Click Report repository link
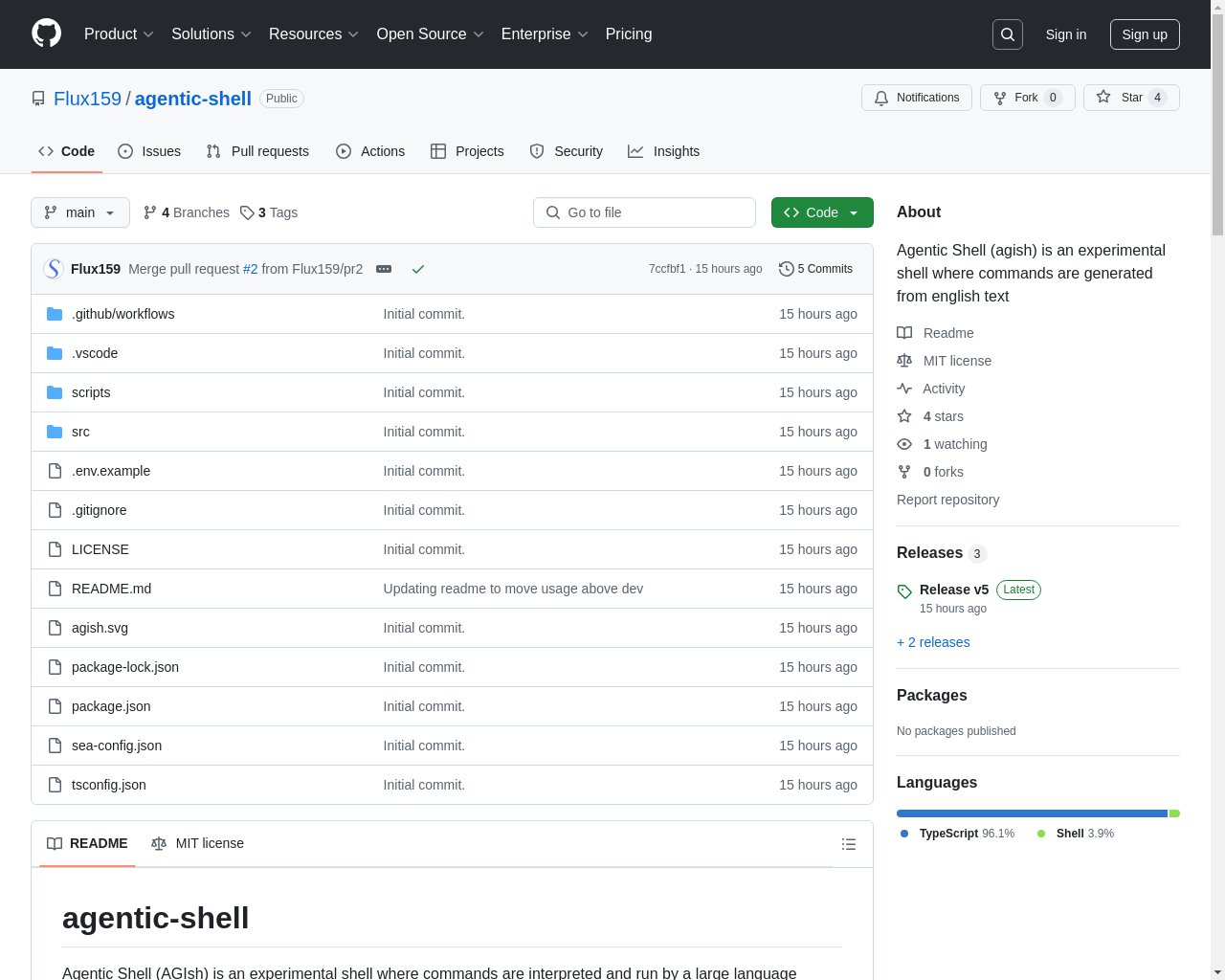This screenshot has width=1225, height=980. [x=947, y=500]
